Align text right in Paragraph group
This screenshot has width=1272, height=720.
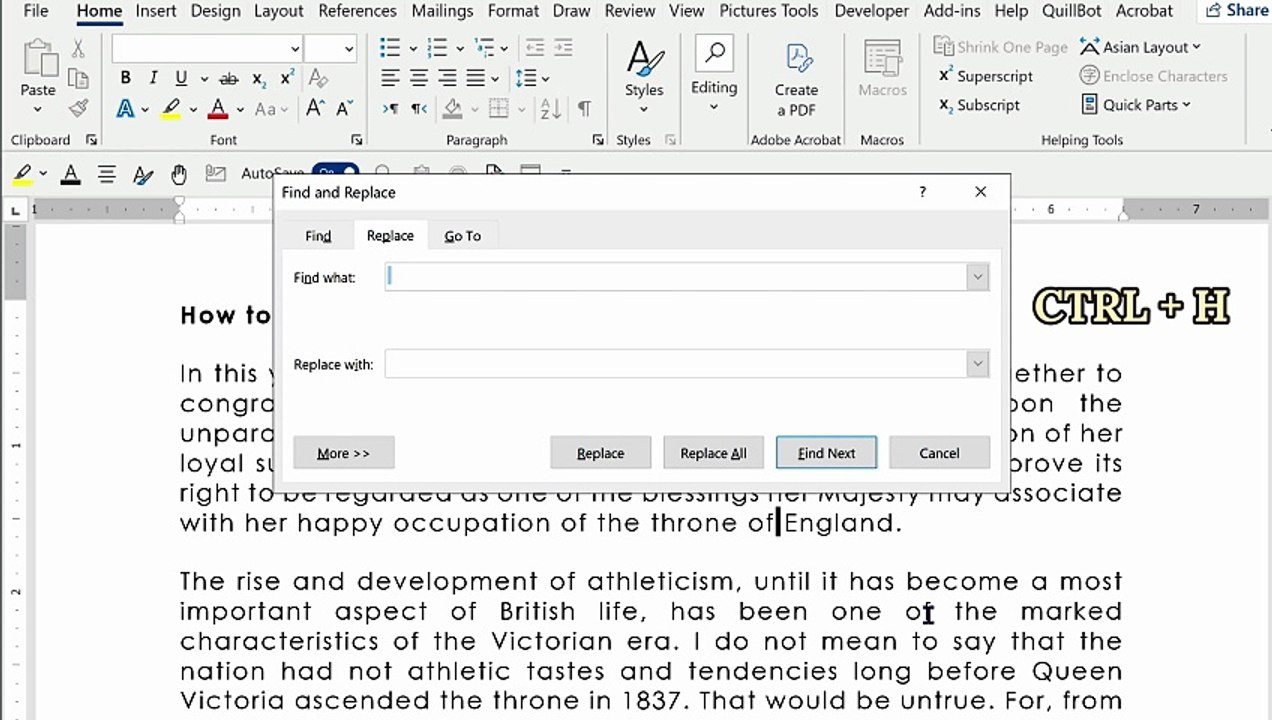pyautogui.click(x=447, y=78)
